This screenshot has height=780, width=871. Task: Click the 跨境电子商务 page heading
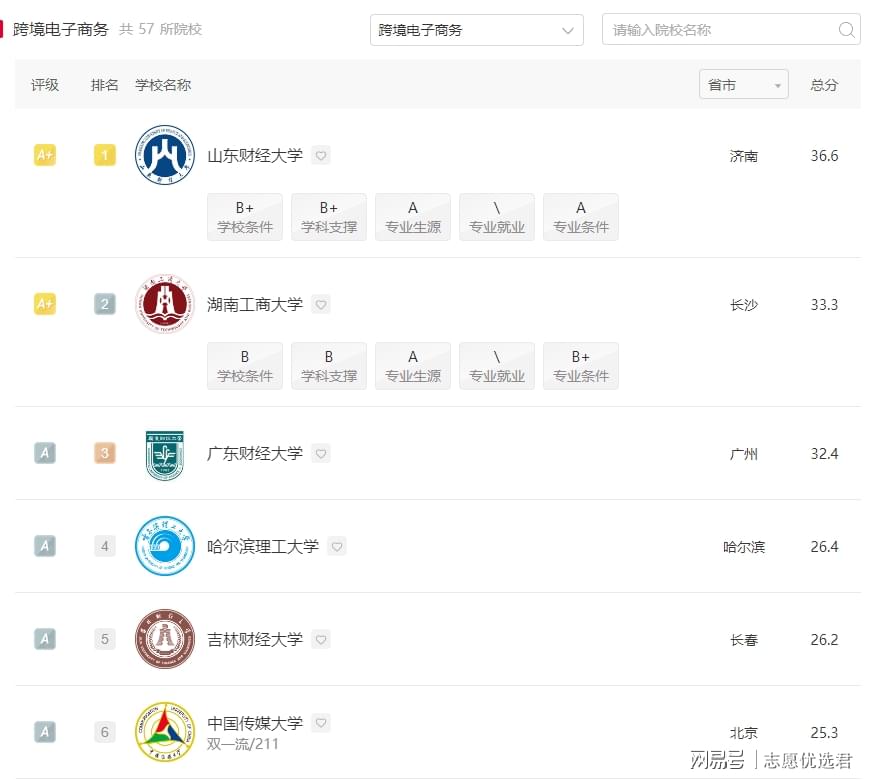(x=61, y=29)
